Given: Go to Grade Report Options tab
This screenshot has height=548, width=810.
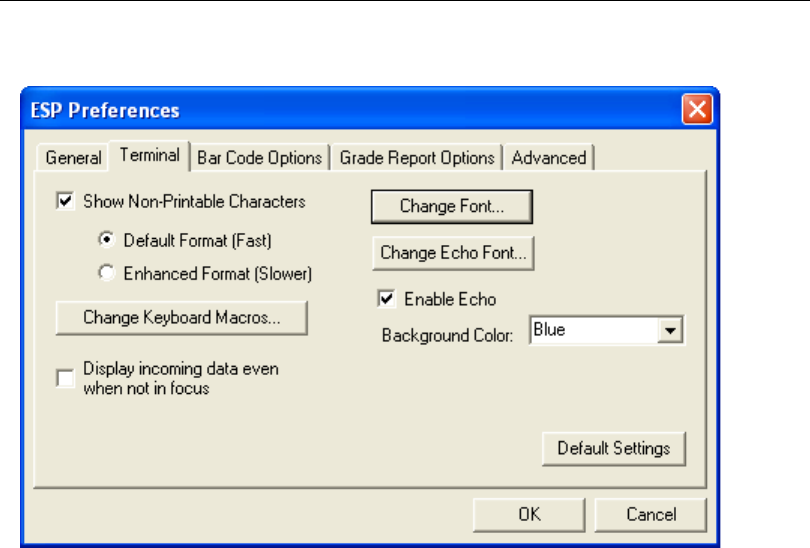Looking at the screenshot, I should 417,158.
